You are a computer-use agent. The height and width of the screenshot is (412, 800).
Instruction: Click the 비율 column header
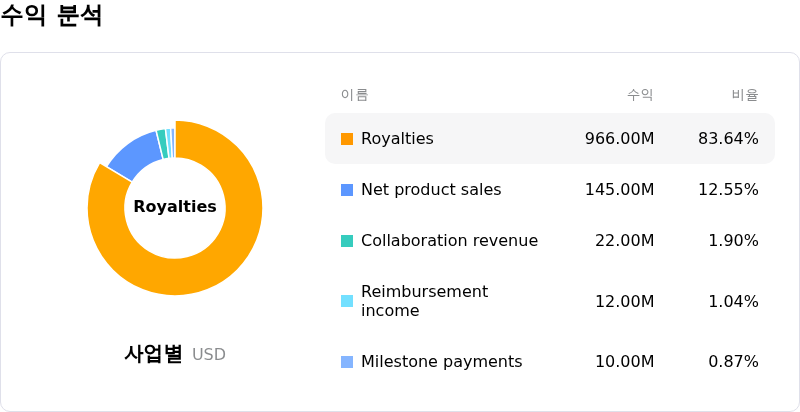tap(745, 95)
